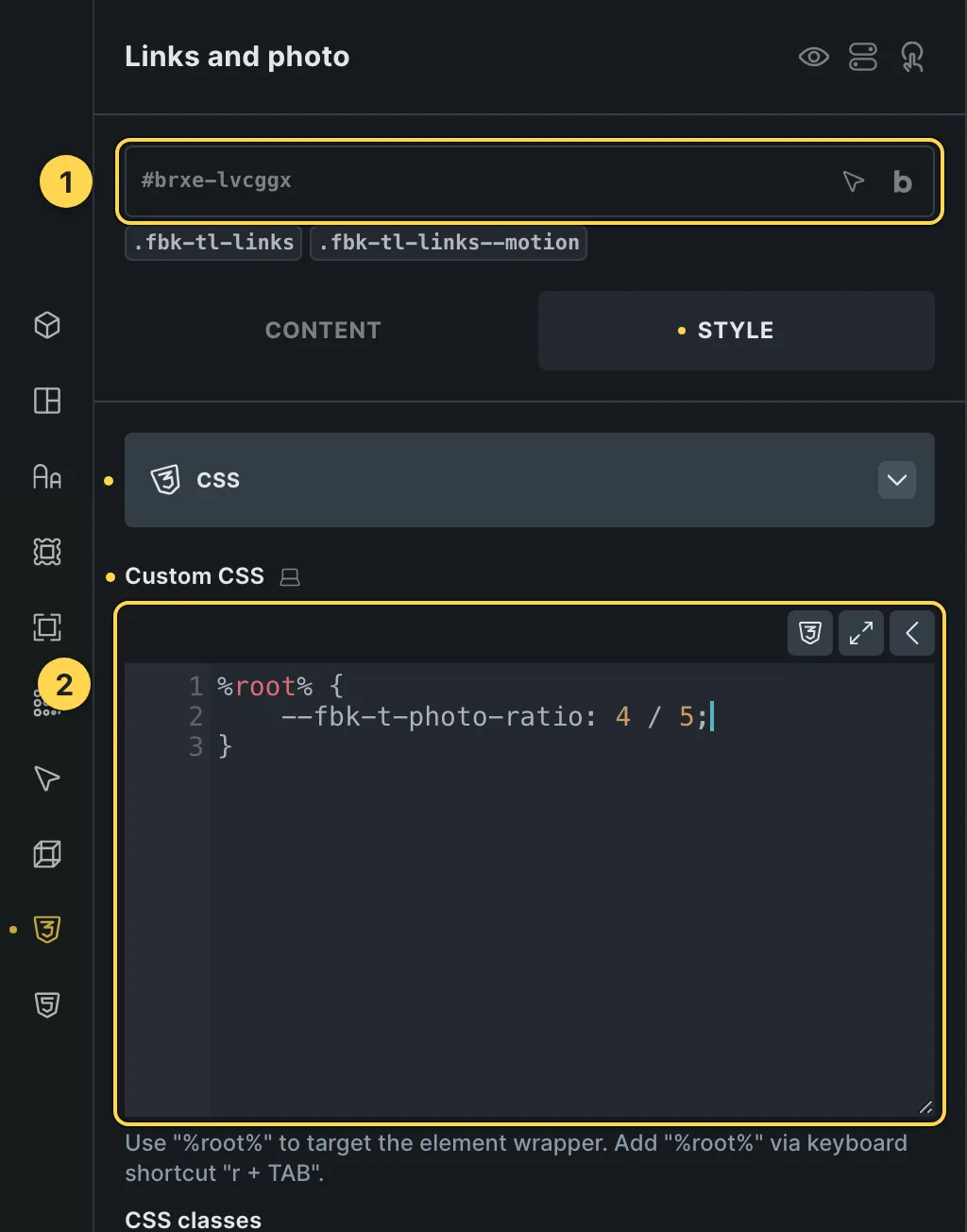The height and width of the screenshot is (1232, 967).
Task: Click the resize handle of CSS editor
Action: click(x=925, y=1107)
